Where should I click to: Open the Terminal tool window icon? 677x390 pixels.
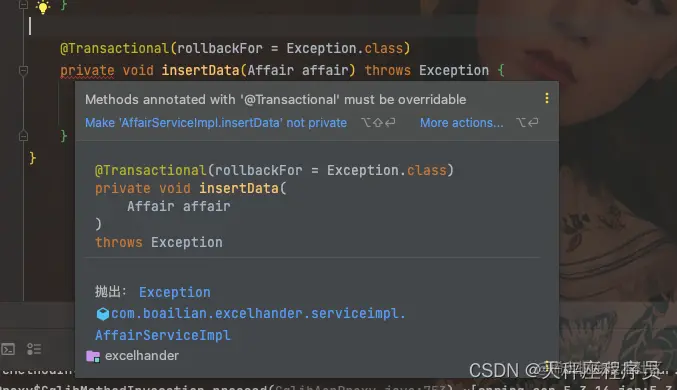(x=8, y=349)
